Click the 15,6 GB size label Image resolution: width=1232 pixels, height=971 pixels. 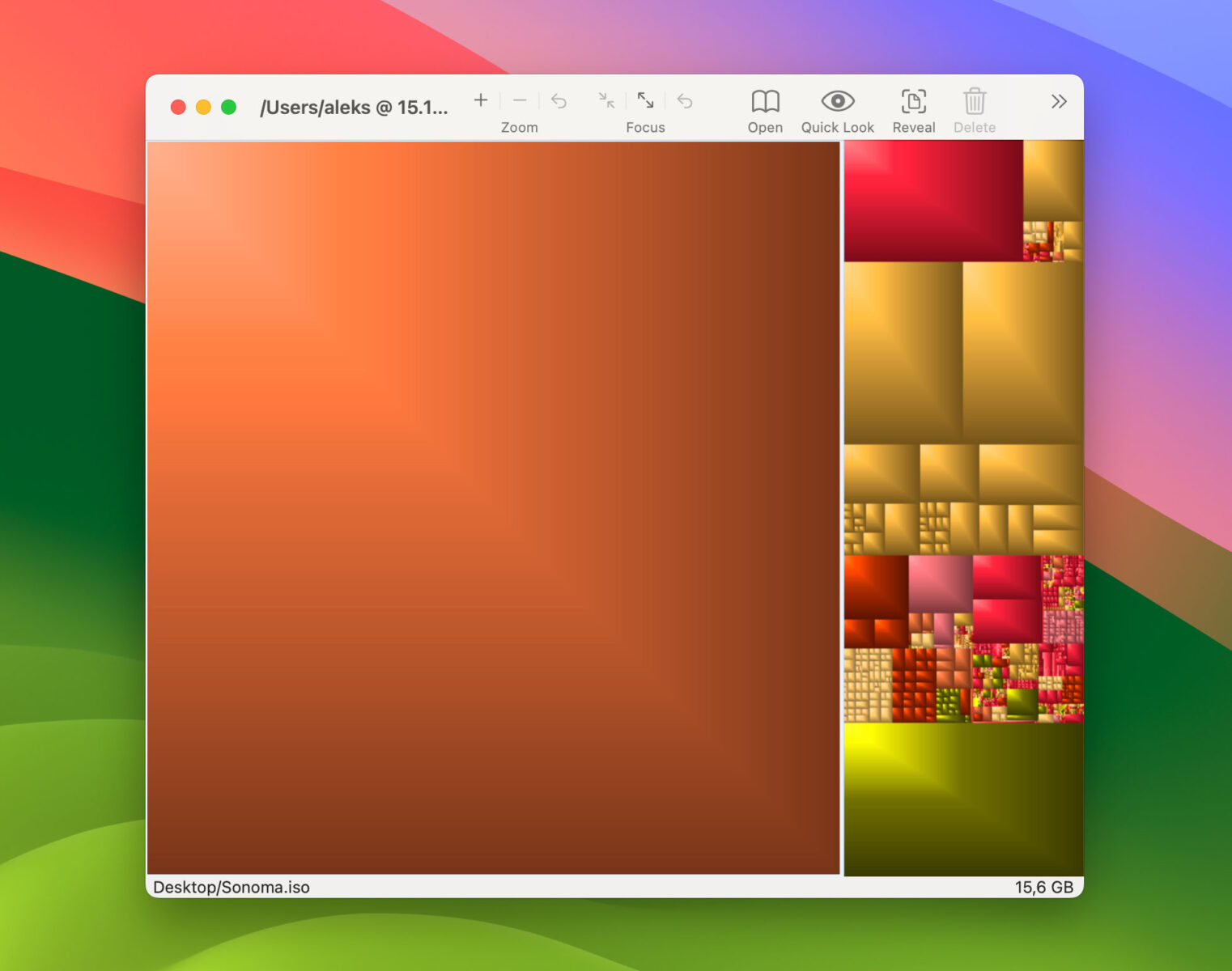click(1043, 887)
